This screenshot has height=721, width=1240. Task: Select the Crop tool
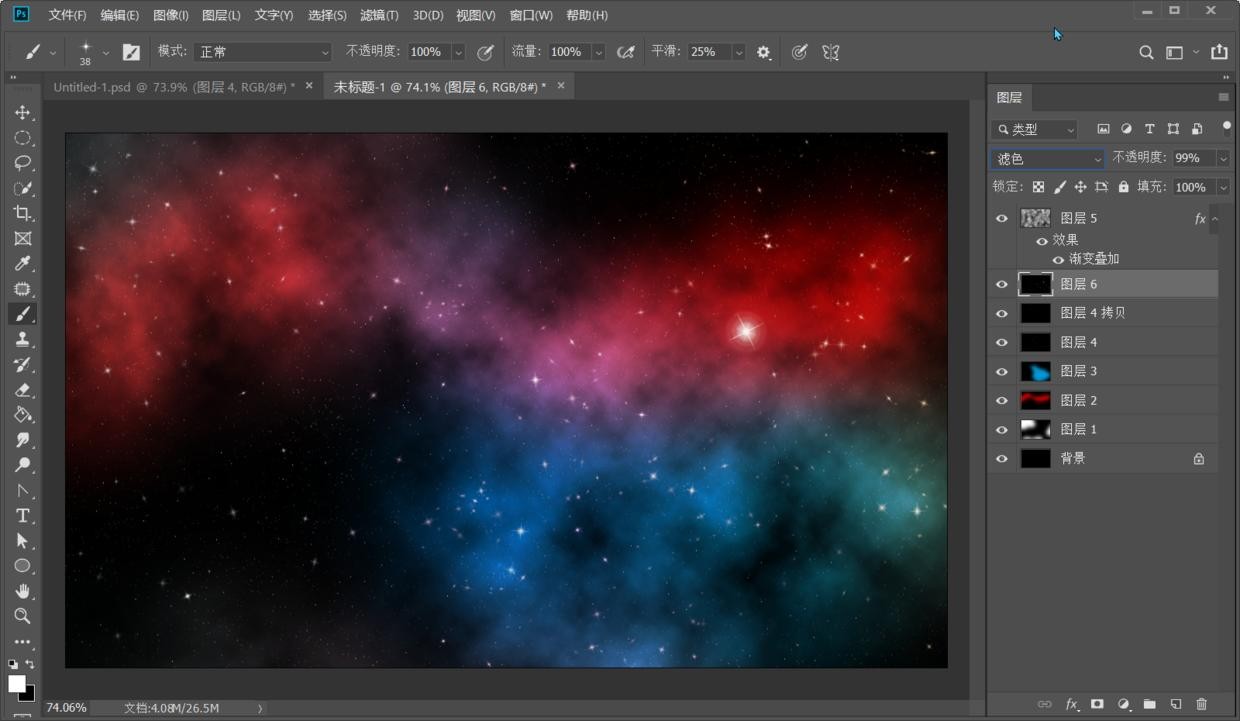[x=22, y=213]
